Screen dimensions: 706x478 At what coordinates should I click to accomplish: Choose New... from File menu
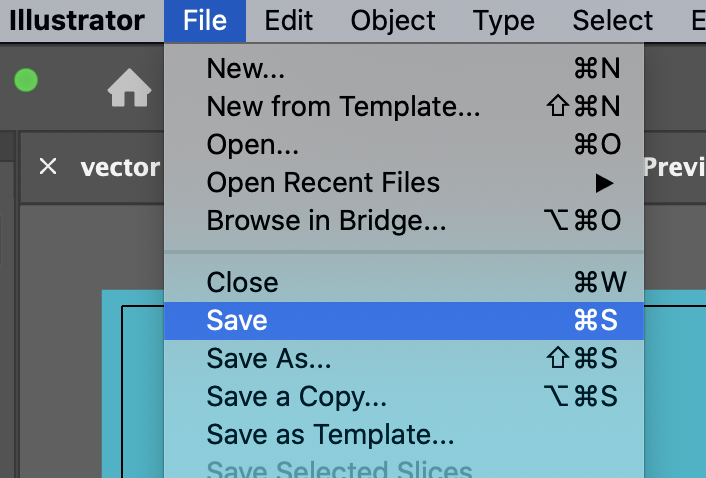click(404, 68)
